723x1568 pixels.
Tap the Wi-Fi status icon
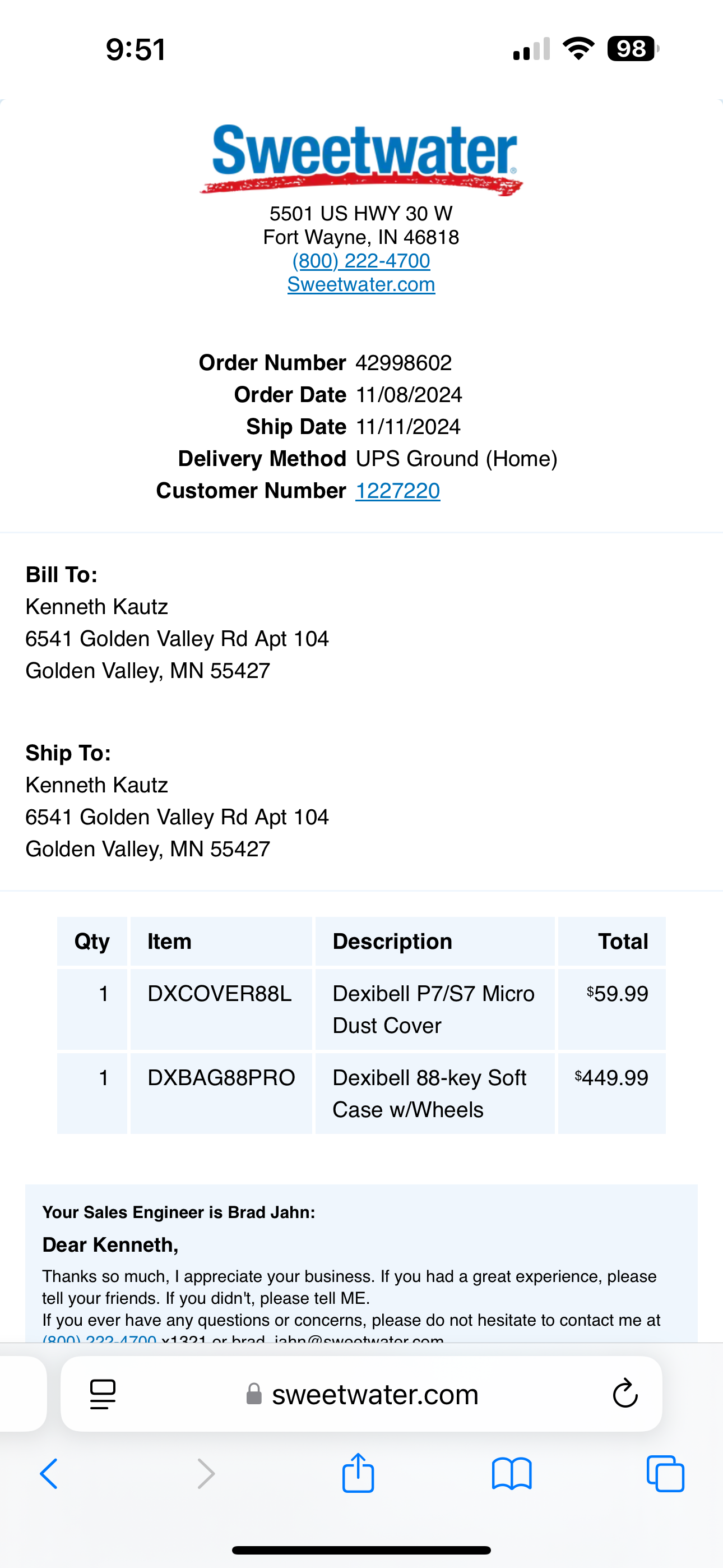tap(579, 49)
